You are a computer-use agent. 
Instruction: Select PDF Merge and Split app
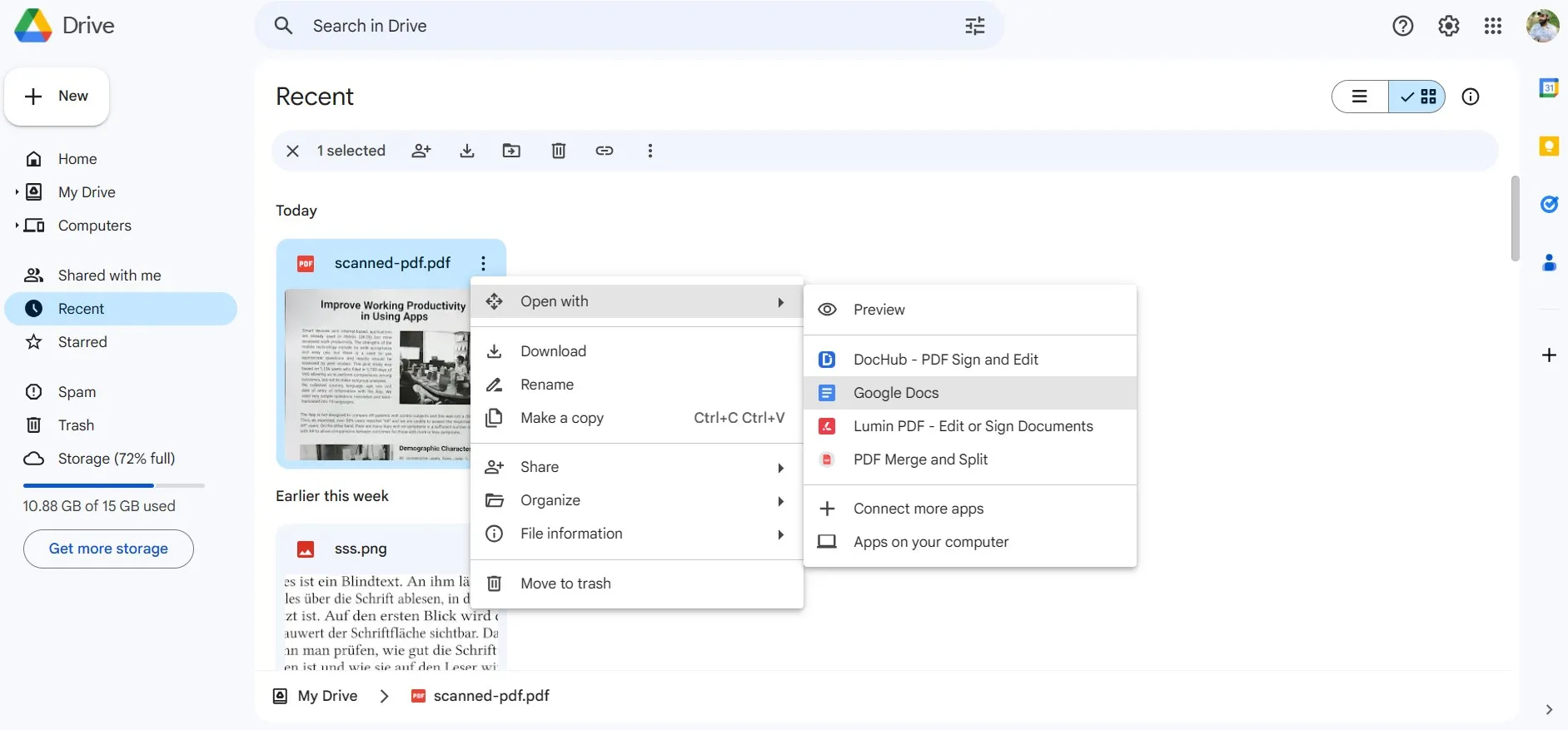(x=969, y=459)
